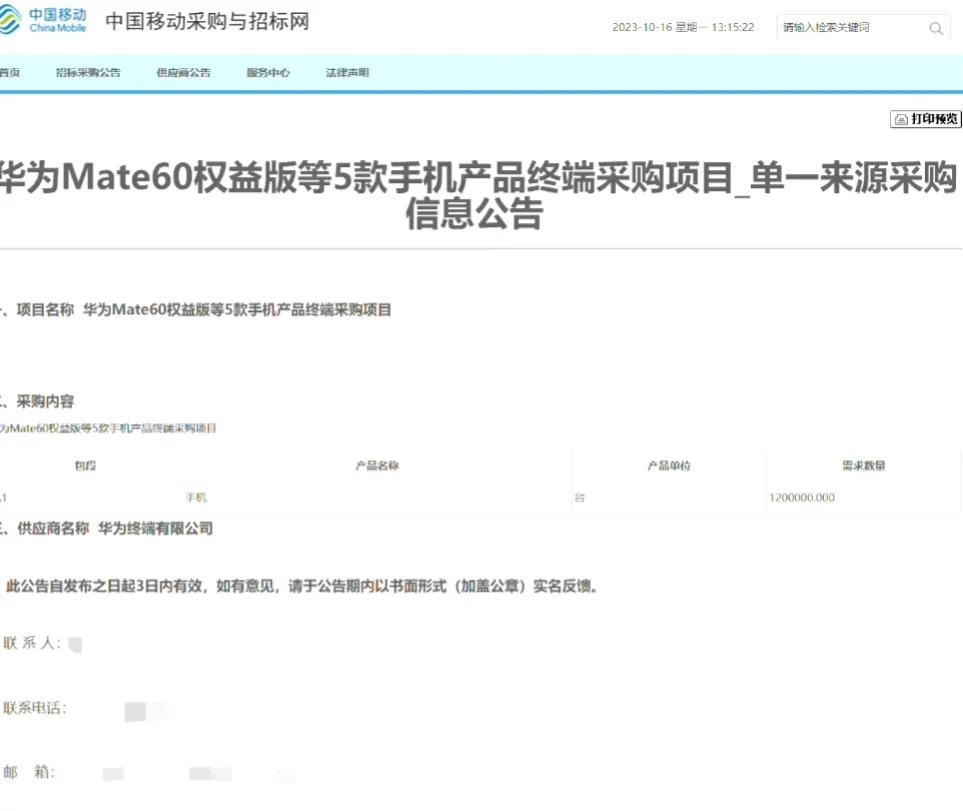The height and width of the screenshot is (811, 963).
Task: Click the 邮箱 email label
Action: (x=29, y=772)
